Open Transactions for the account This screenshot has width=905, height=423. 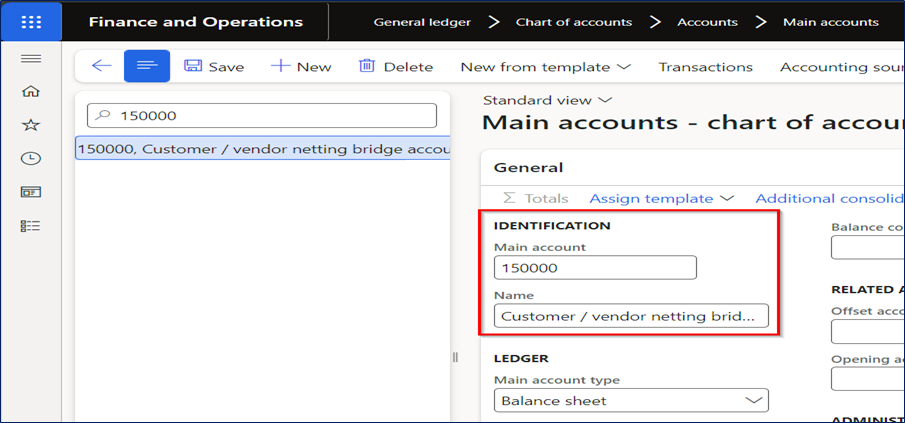(706, 67)
